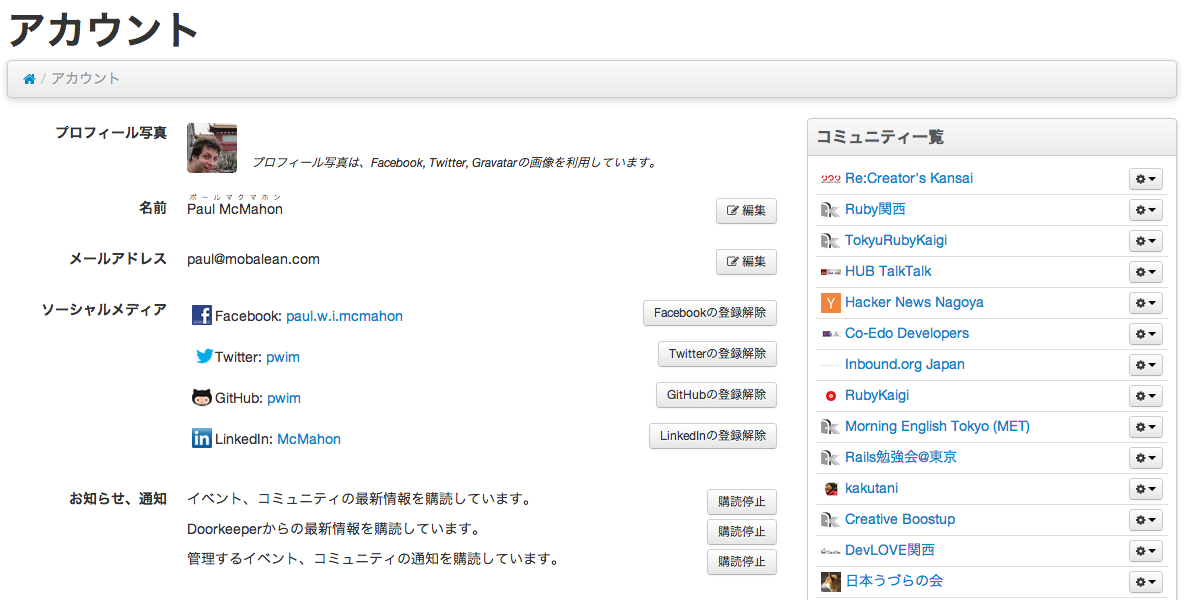The image size is (1188, 600).
Task: Open Rails勉強会@東京 community link
Action: click(x=901, y=458)
